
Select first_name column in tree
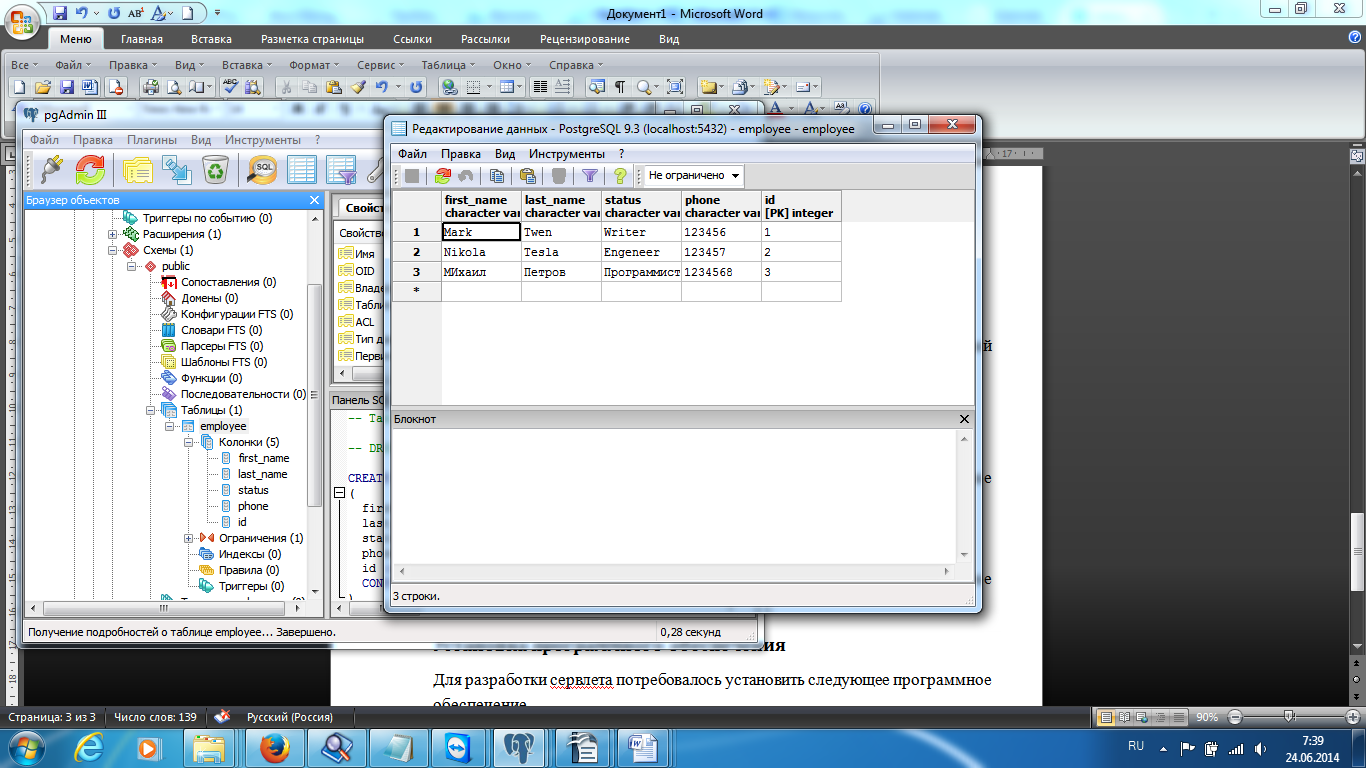pyautogui.click(x=264, y=458)
